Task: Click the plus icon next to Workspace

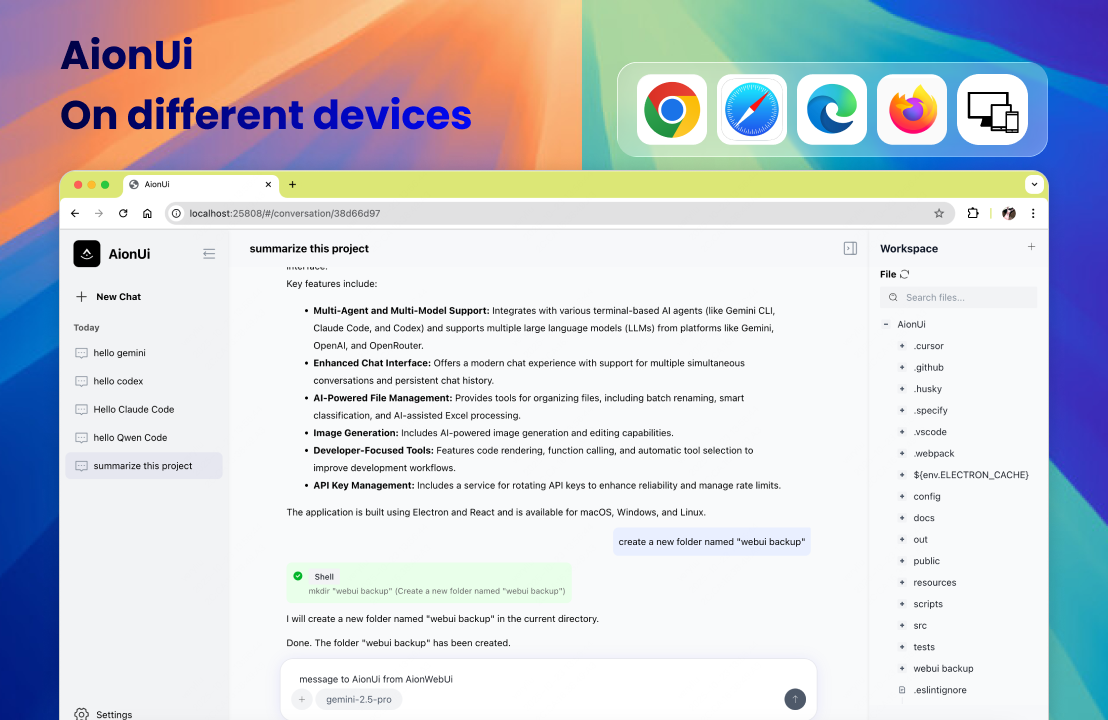Action: pos(1031,247)
